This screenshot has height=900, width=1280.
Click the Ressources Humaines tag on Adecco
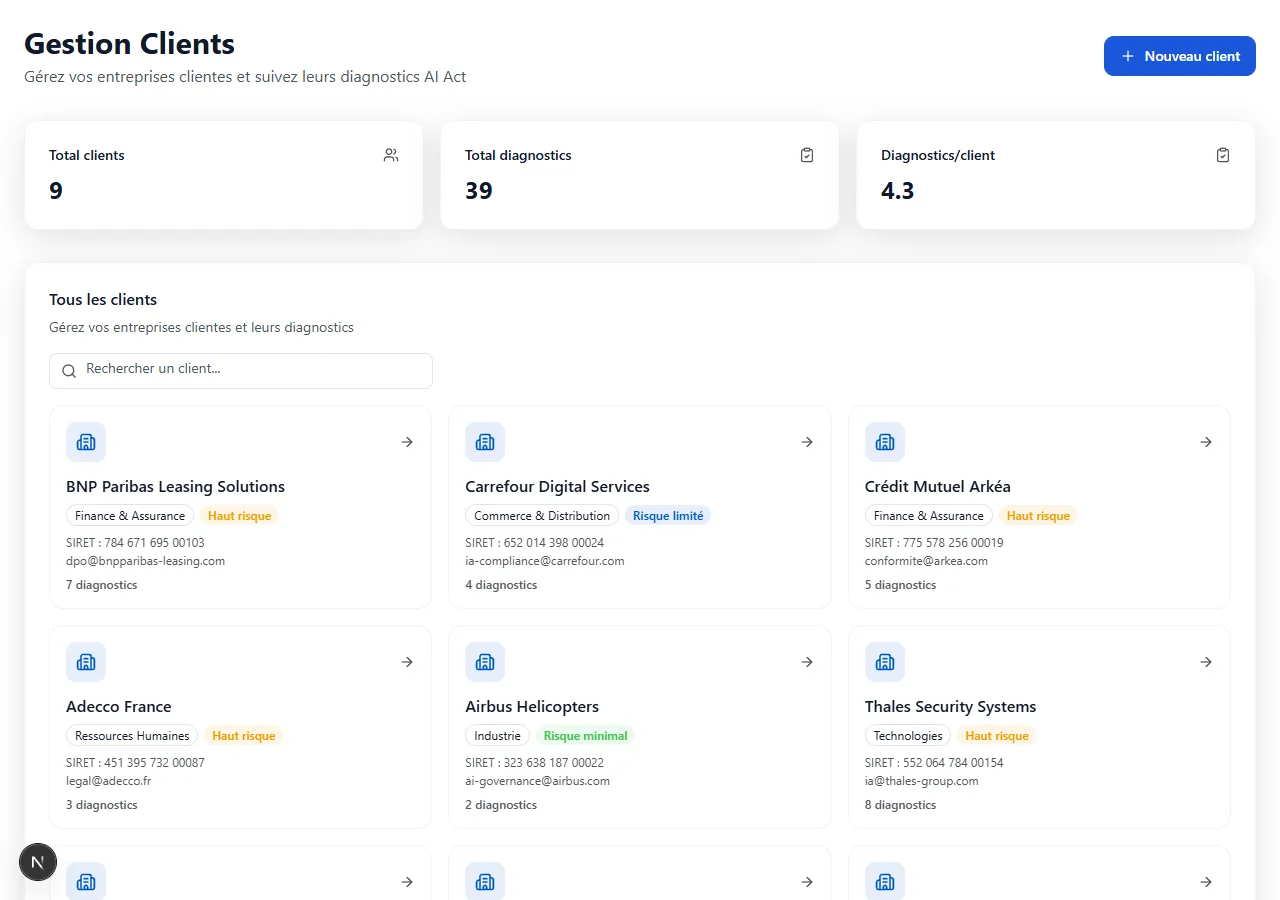[x=132, y=736]
